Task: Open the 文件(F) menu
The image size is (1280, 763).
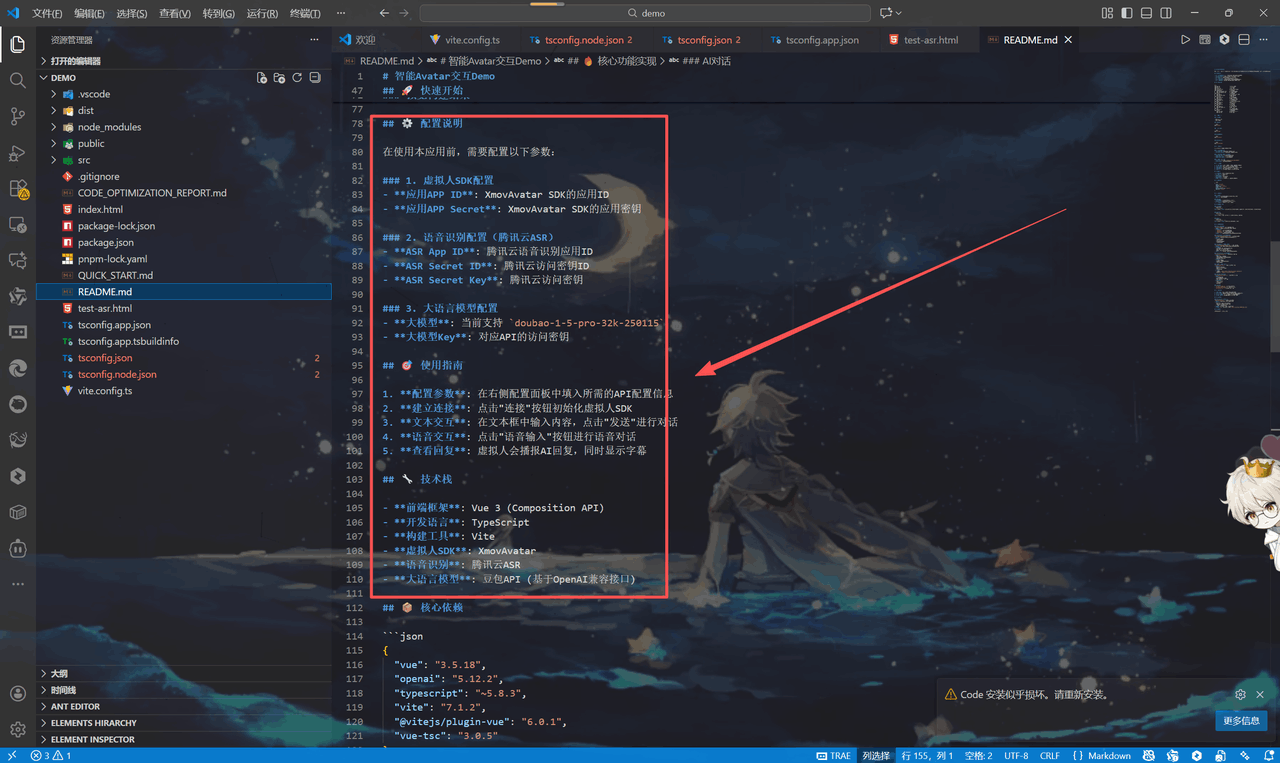Action: point(47,13)
